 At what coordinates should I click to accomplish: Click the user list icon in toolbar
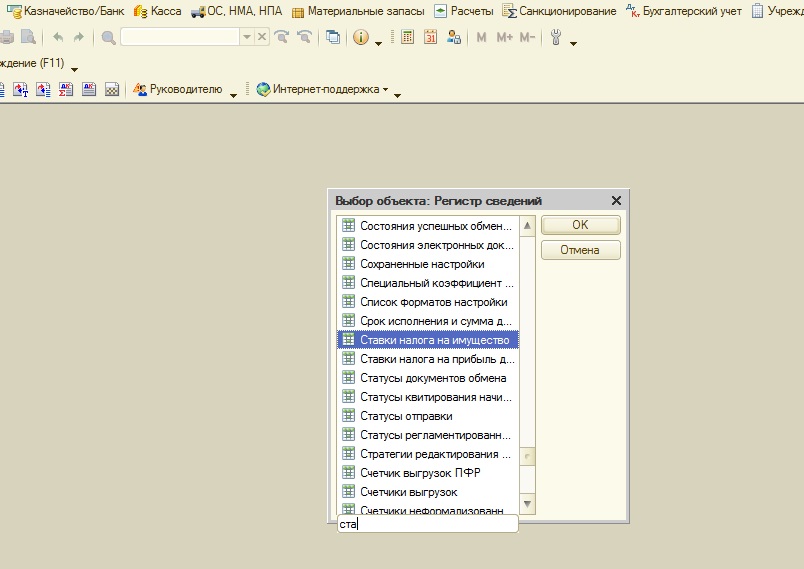[x=454, y=38]
